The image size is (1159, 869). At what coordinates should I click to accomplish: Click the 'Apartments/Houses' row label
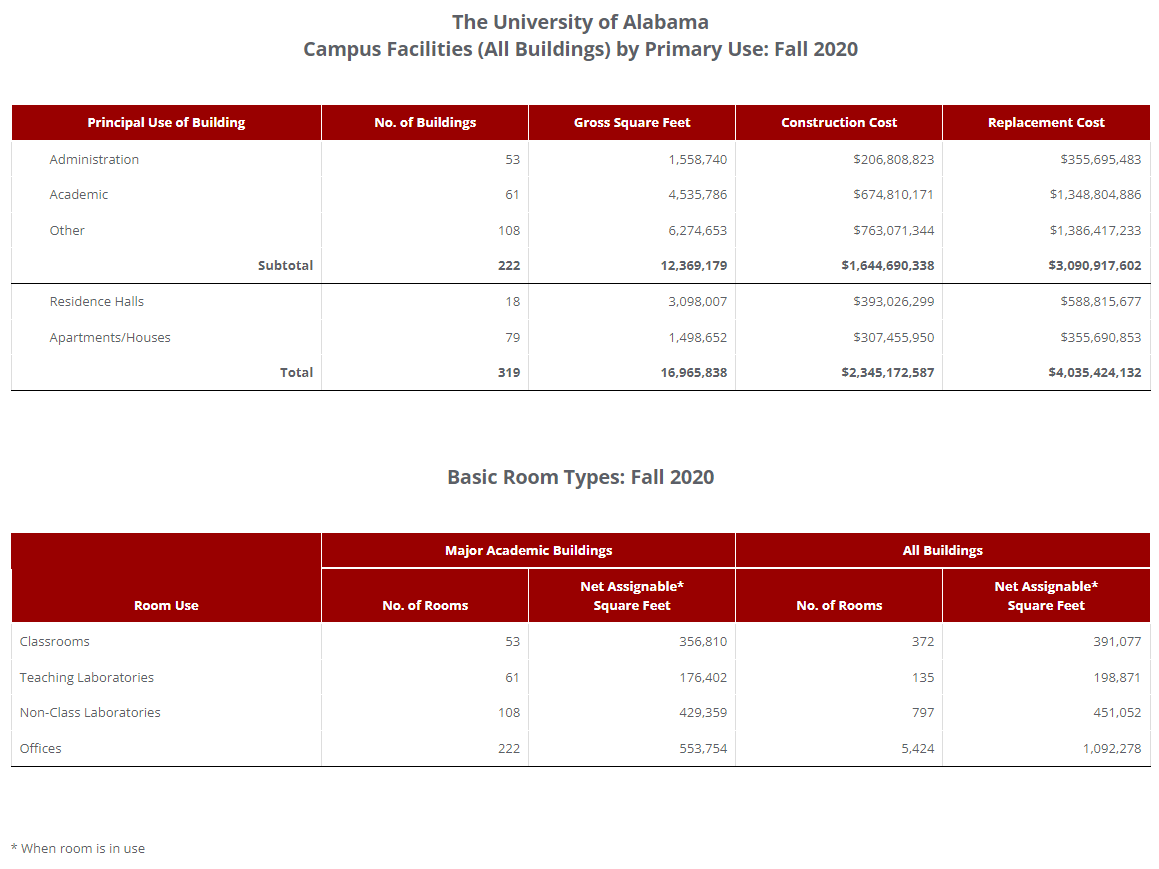pyautogui.click(x=110, y=338)
